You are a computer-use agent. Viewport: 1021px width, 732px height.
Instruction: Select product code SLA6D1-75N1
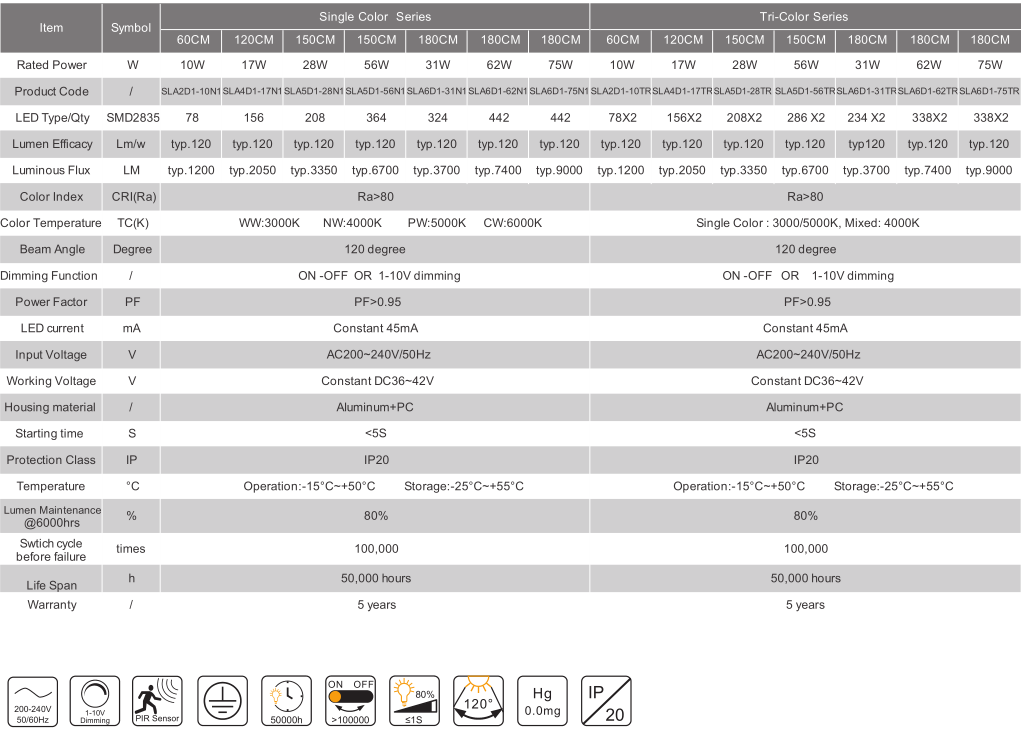tap(559, 91)
